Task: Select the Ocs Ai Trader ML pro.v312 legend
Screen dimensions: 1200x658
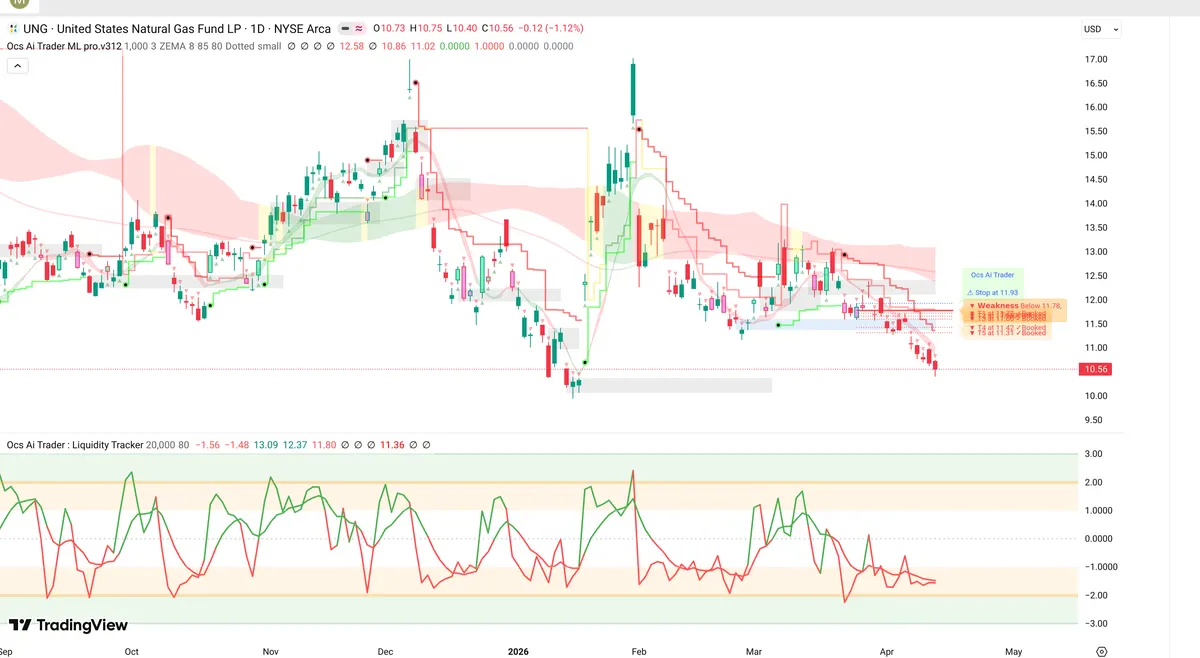Action: pyautogui.click(x=62, y=46)
